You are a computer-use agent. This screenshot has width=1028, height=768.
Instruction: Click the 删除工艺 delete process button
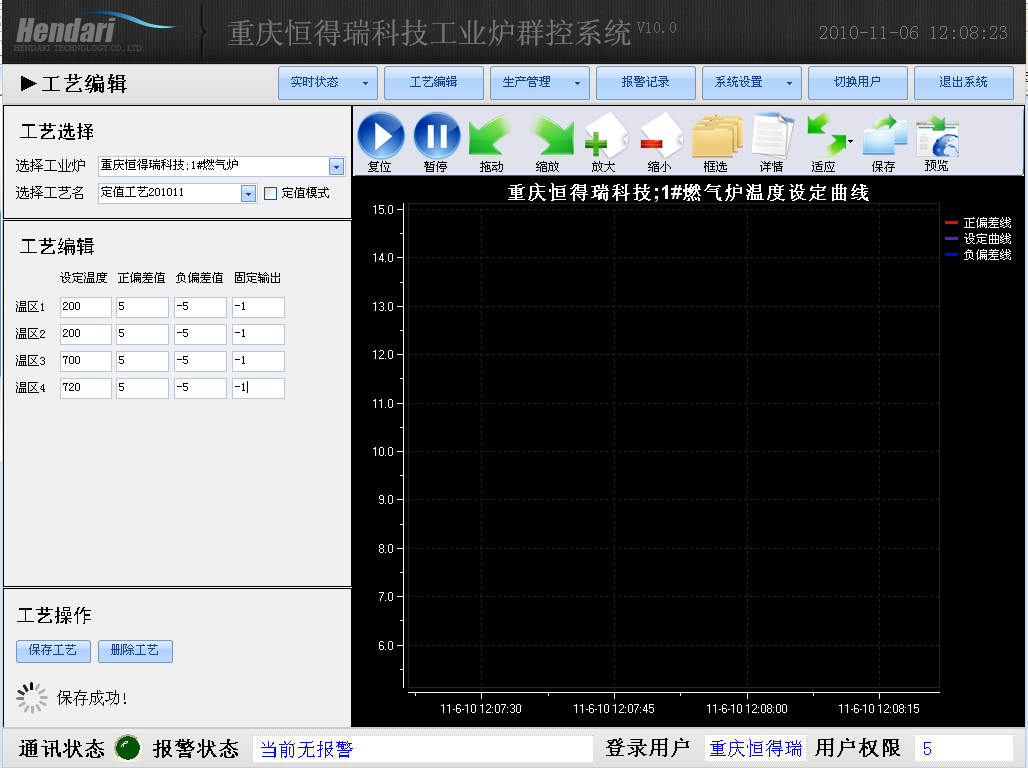135,650
